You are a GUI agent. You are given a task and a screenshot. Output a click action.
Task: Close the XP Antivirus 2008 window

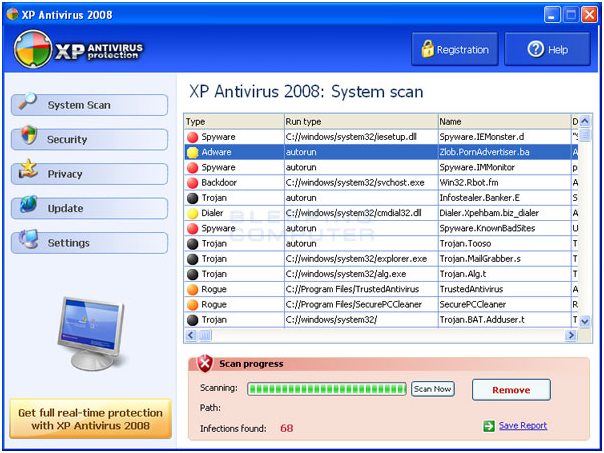tap(589, 15)
